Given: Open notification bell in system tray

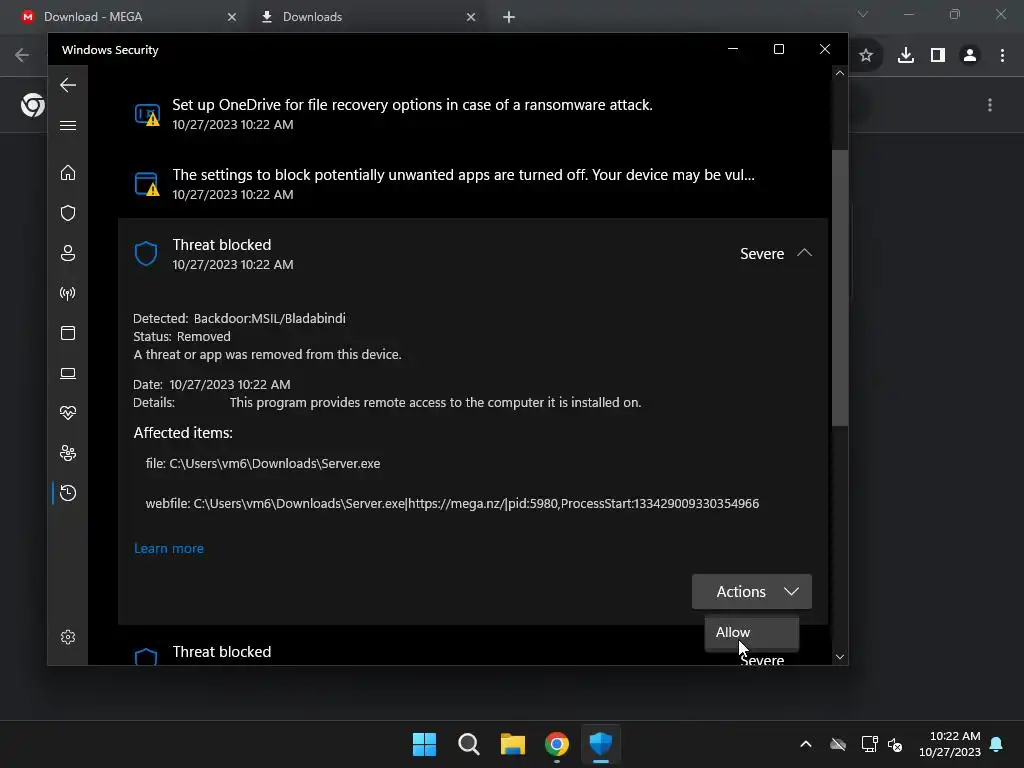Looking at the screenshot, I should click(997, 744).
